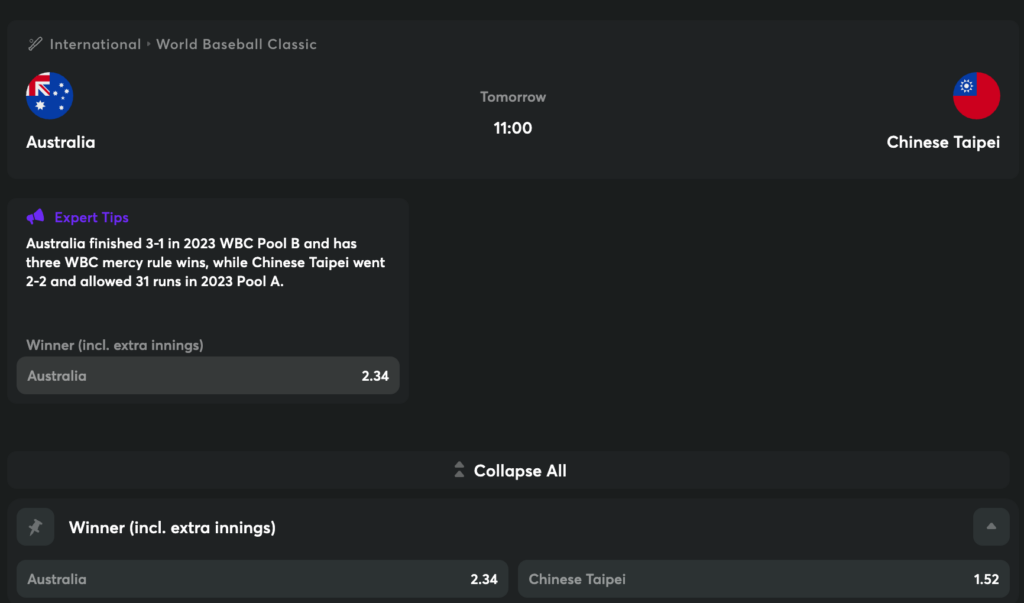Click the Expert Tips megaphone icon

point(36,217)
